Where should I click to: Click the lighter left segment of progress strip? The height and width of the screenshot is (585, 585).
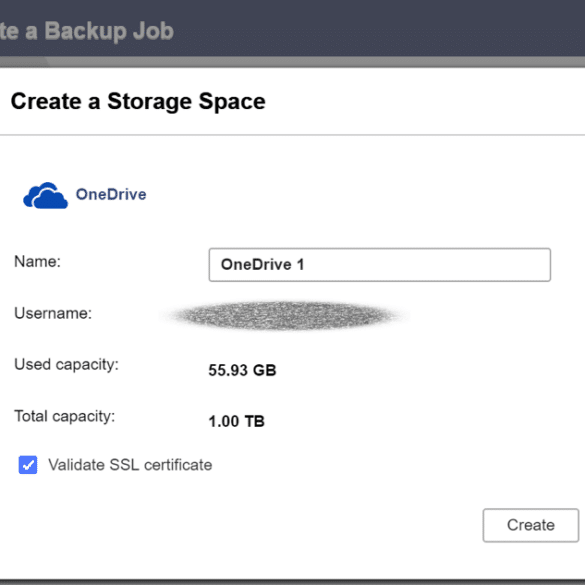tap(23, 62)
